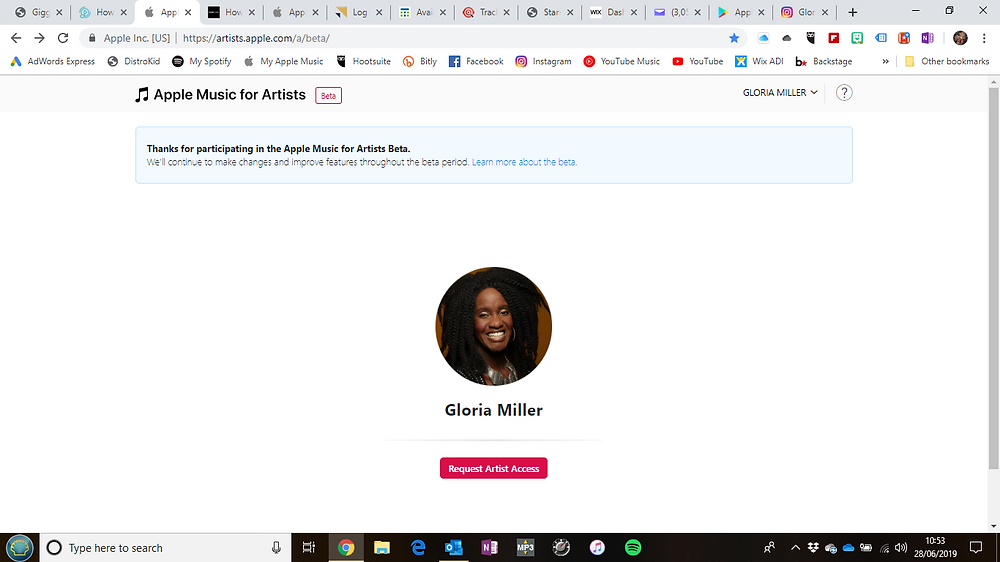Click the blue cloud extension icon
Image resolution: width=1000 pixels, height=562 pixels.
[x=763, y=38]
